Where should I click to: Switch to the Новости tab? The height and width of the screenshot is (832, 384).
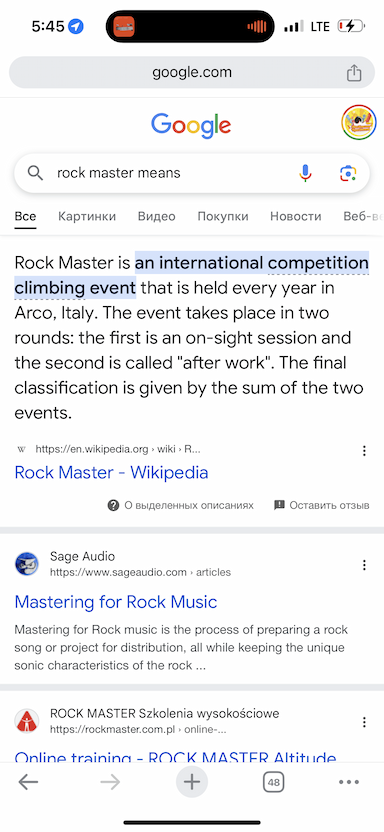pos(295,216)
